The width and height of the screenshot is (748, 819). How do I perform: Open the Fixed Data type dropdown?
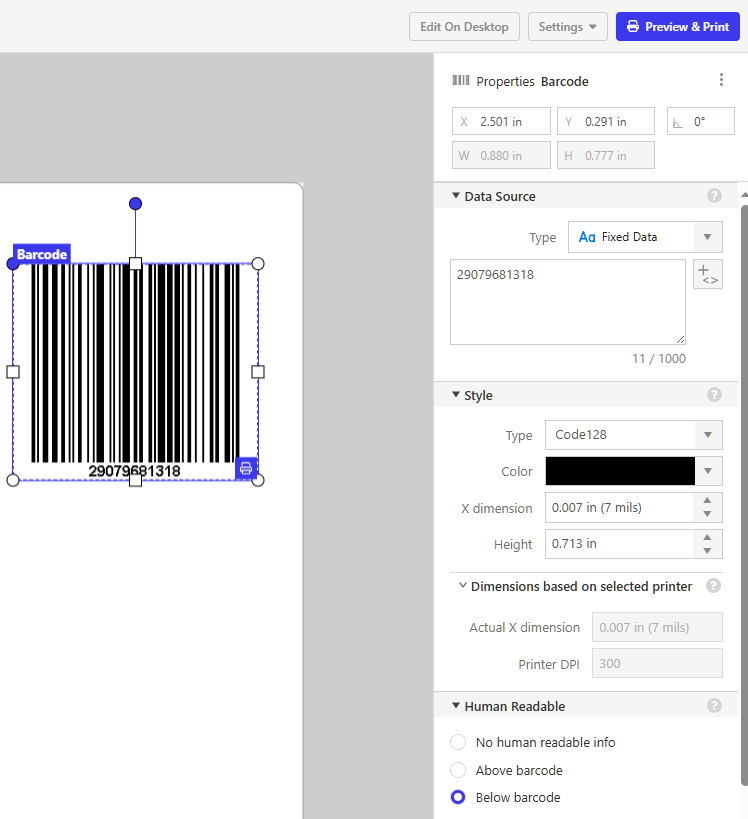[645, 237]
